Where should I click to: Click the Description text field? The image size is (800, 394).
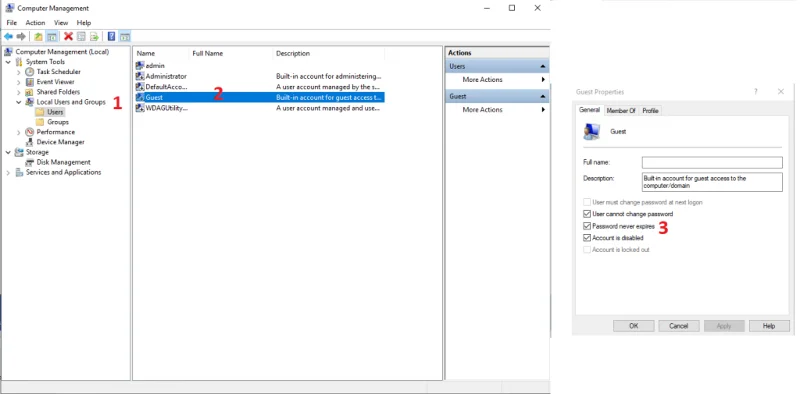(x=712, y=182)
